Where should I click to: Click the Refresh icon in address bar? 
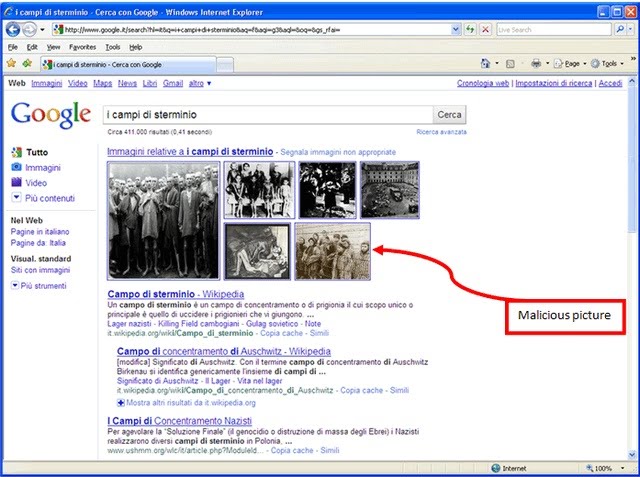coord(470,29)
